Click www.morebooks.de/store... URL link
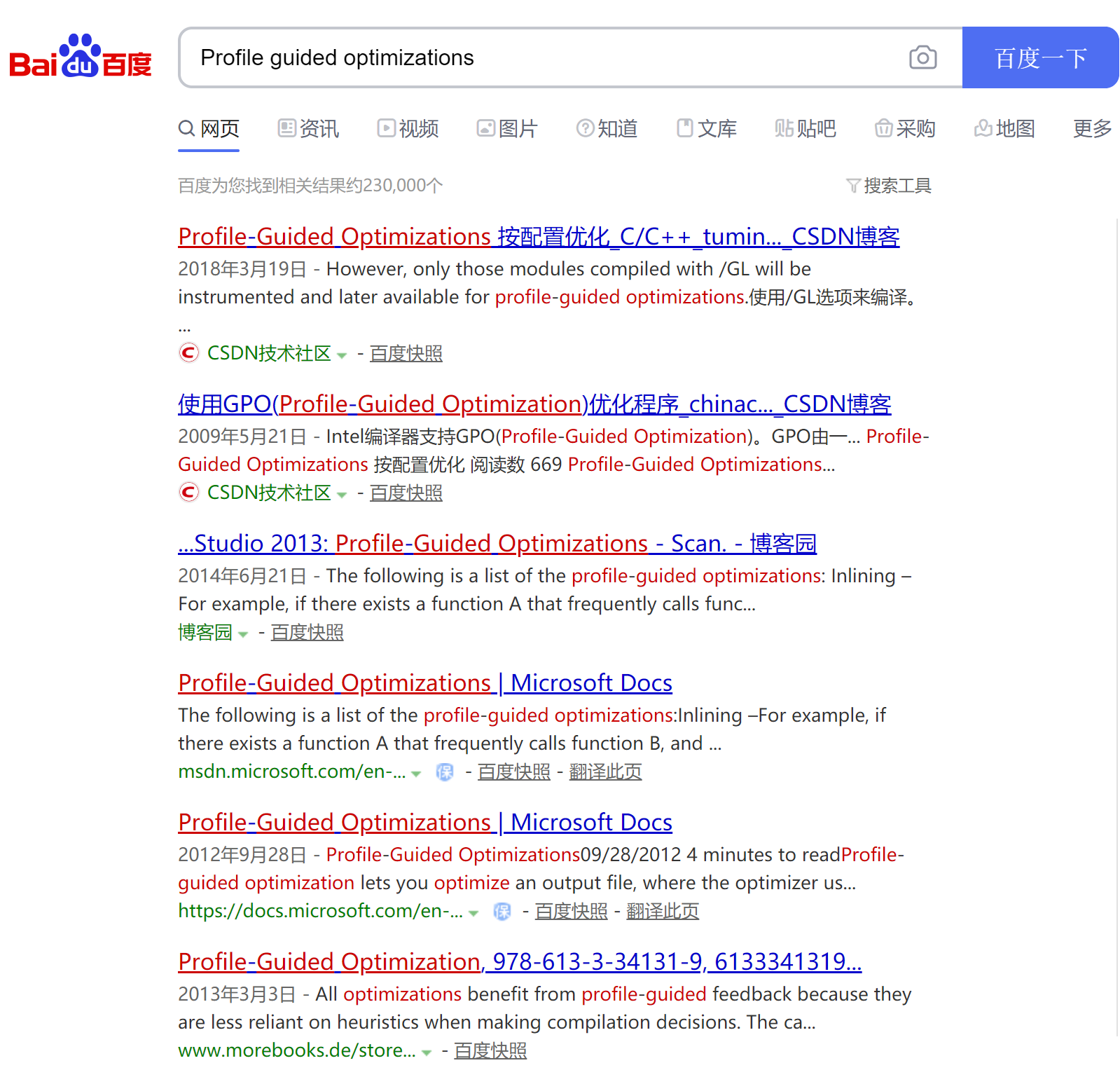Image resolution: width=1120 pixels, height=1070 pixels. point(297,1050)
